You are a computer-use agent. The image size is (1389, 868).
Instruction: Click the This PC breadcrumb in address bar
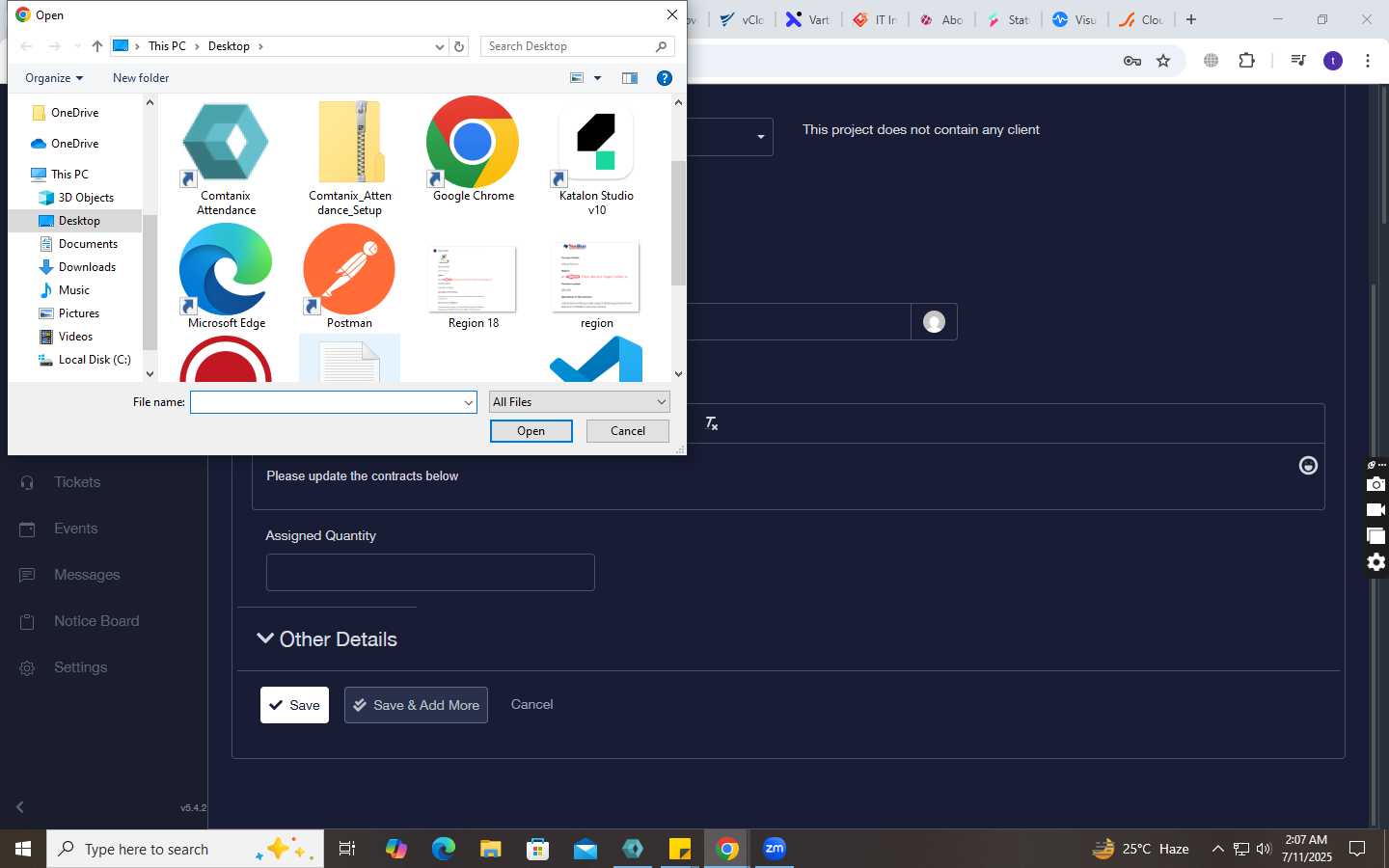[x=167, y=46]
